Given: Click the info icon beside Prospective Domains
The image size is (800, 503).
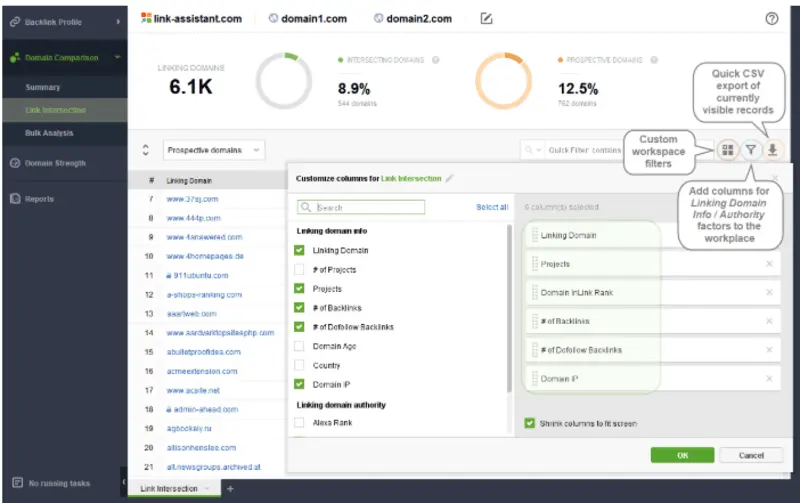Looking at the screenshot, I should pos(654,60).
